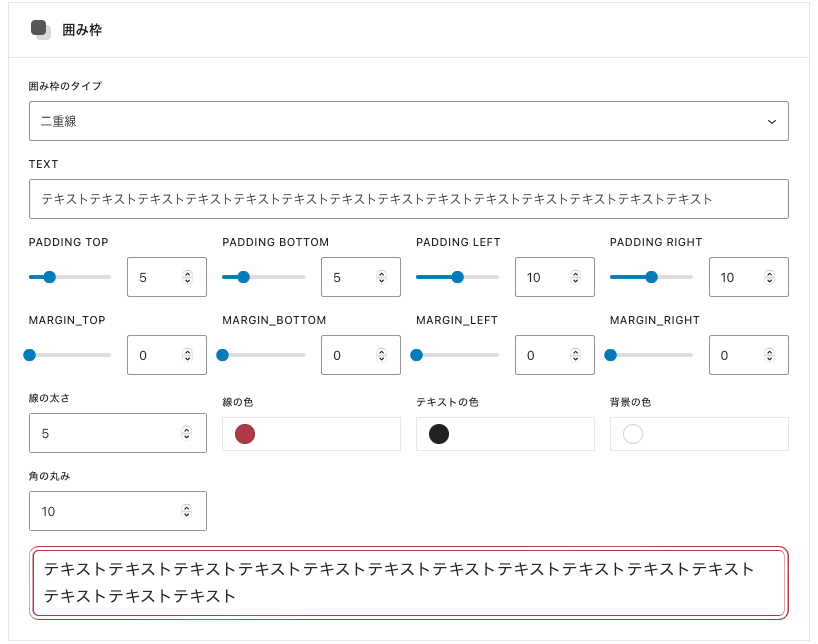Click the stepper arrows in PADDING RIGHT field
The width and height of the screenshot is (818, 644).
click(768, 277)
